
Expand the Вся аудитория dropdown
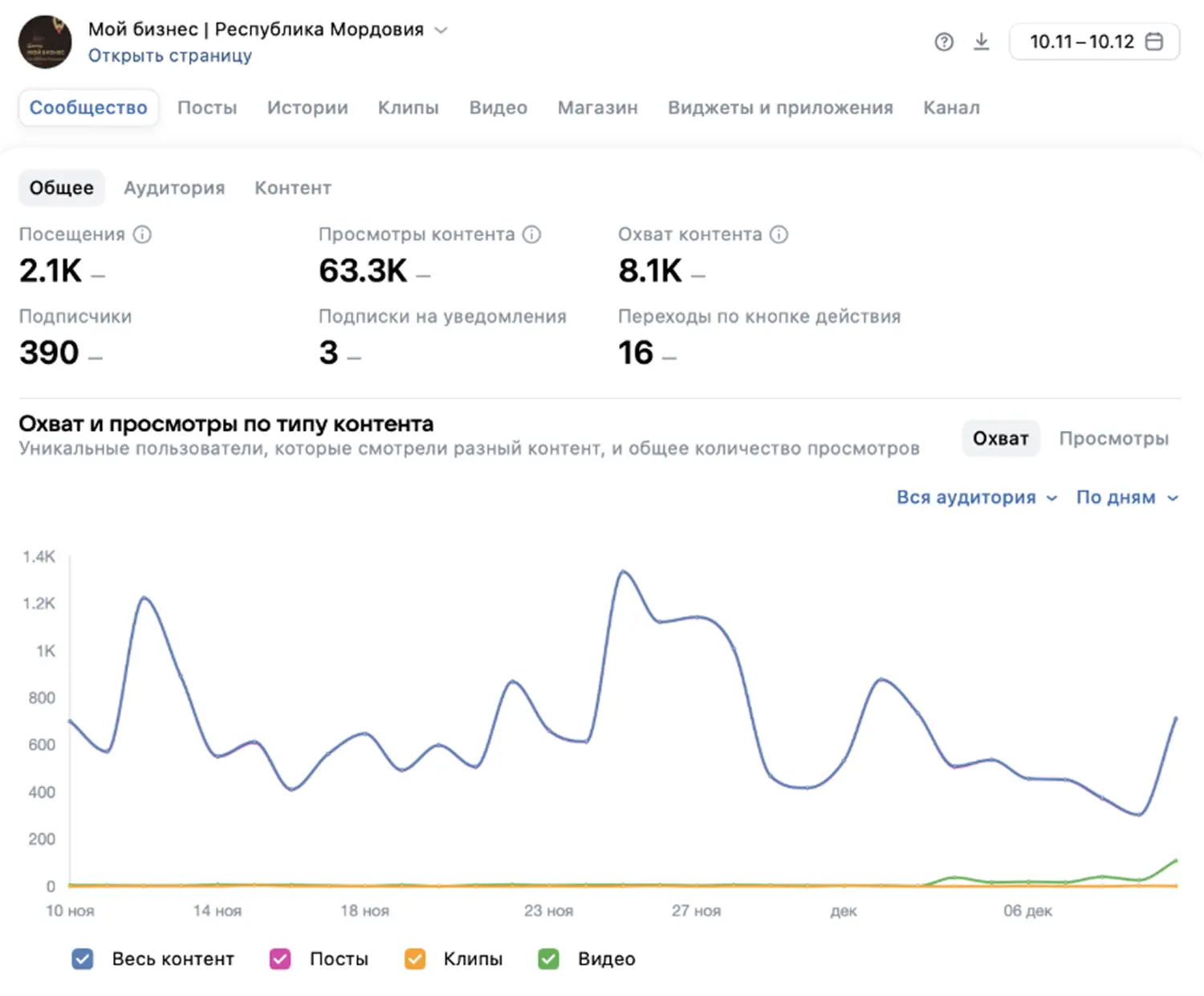[x=976, y=498]
